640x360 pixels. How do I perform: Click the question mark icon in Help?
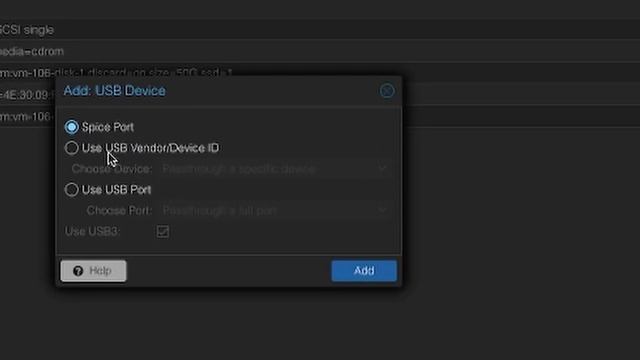pos(78,271)
